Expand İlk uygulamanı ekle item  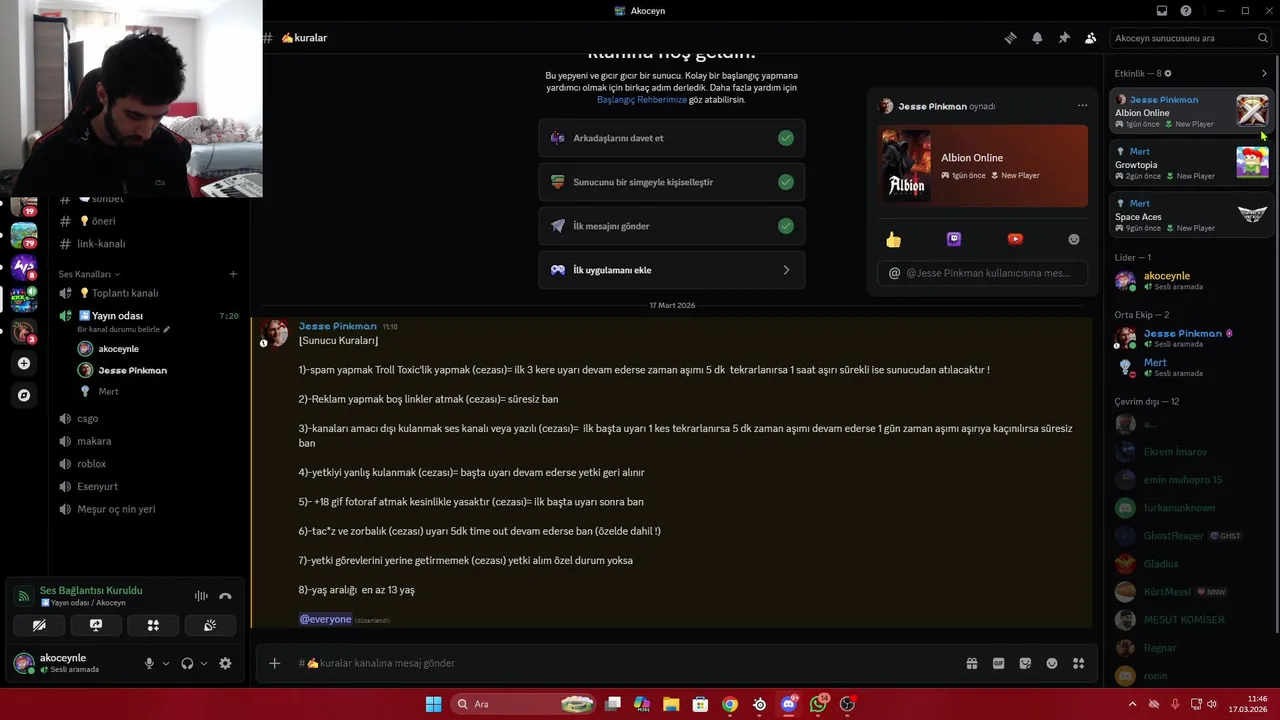coord(671,270)
